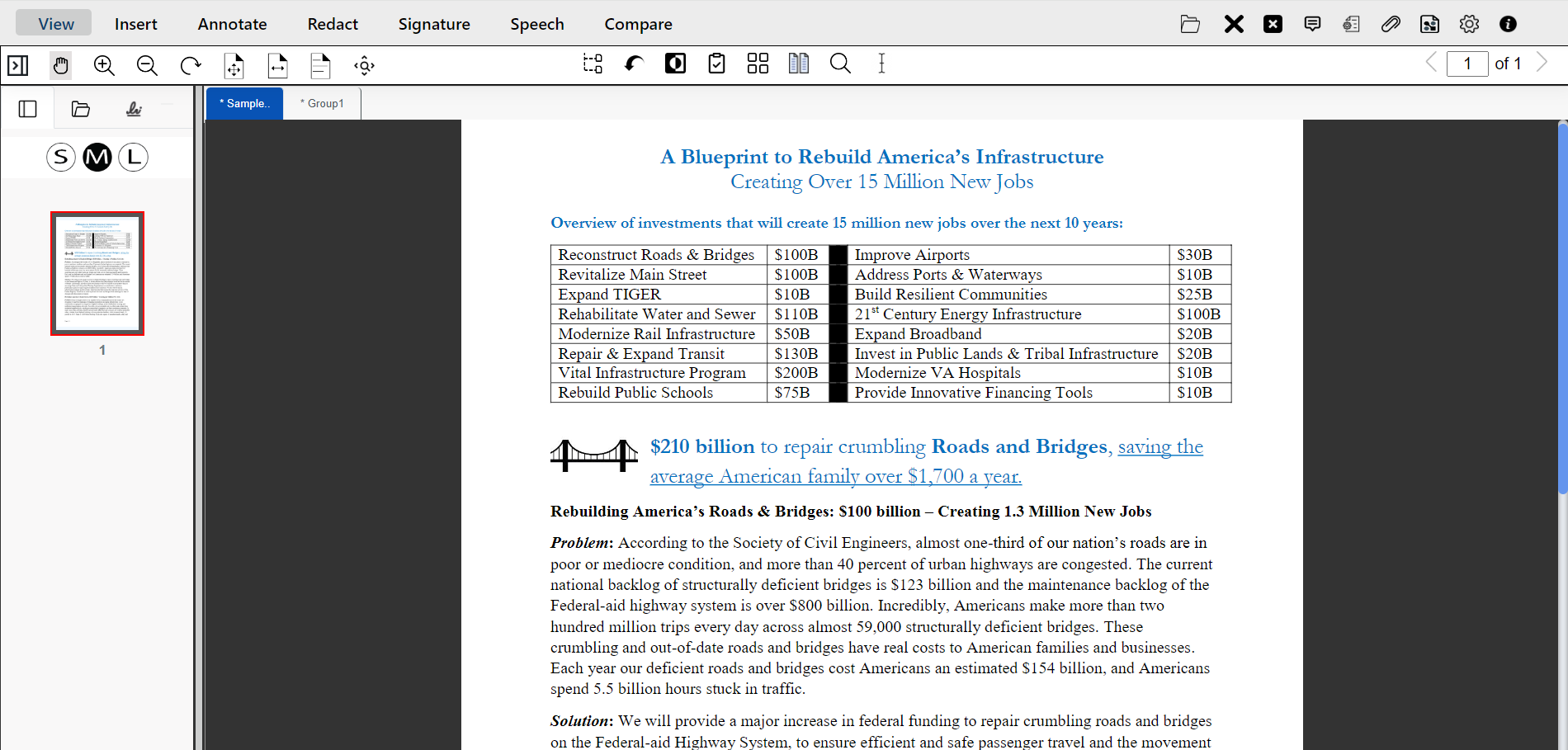Activate the marquee zoom tool
The width and height of the screenshot is (1568, 750).
tap(592, 64)
